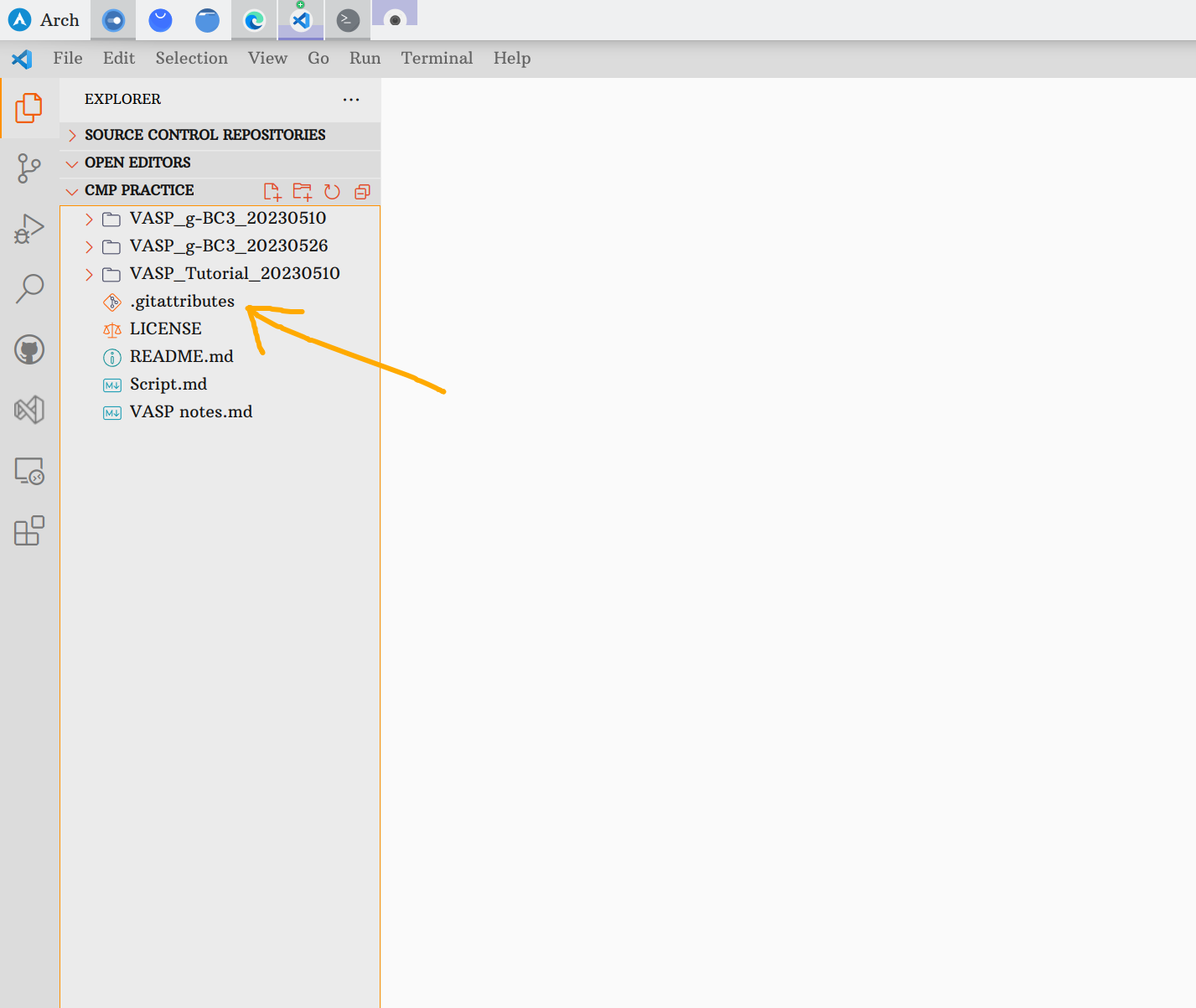1196x1008 pixels.
Task: Open the Remote Explorer view
Action: tap(29, 472)
